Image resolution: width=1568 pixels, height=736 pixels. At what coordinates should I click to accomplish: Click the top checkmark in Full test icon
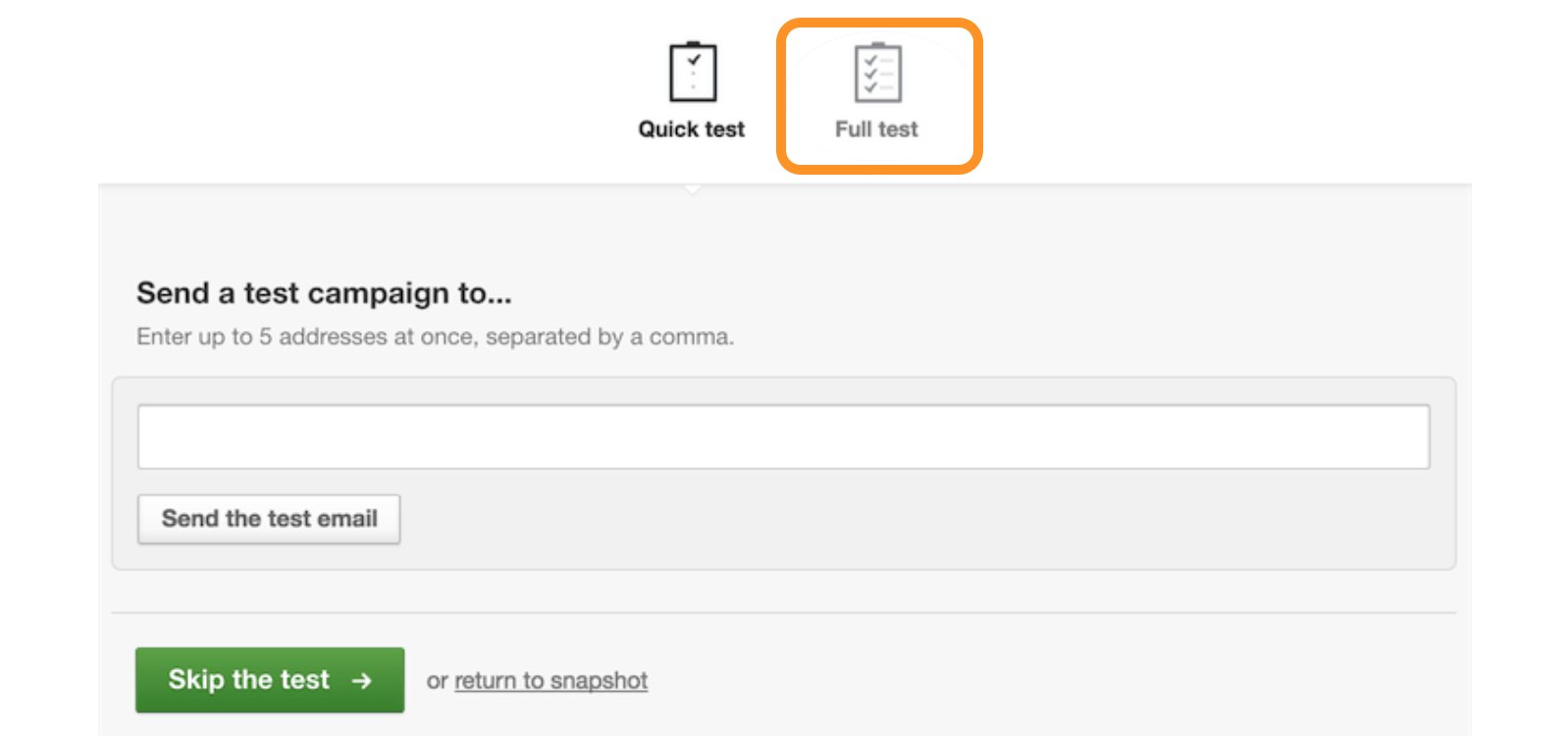[869, 60]
